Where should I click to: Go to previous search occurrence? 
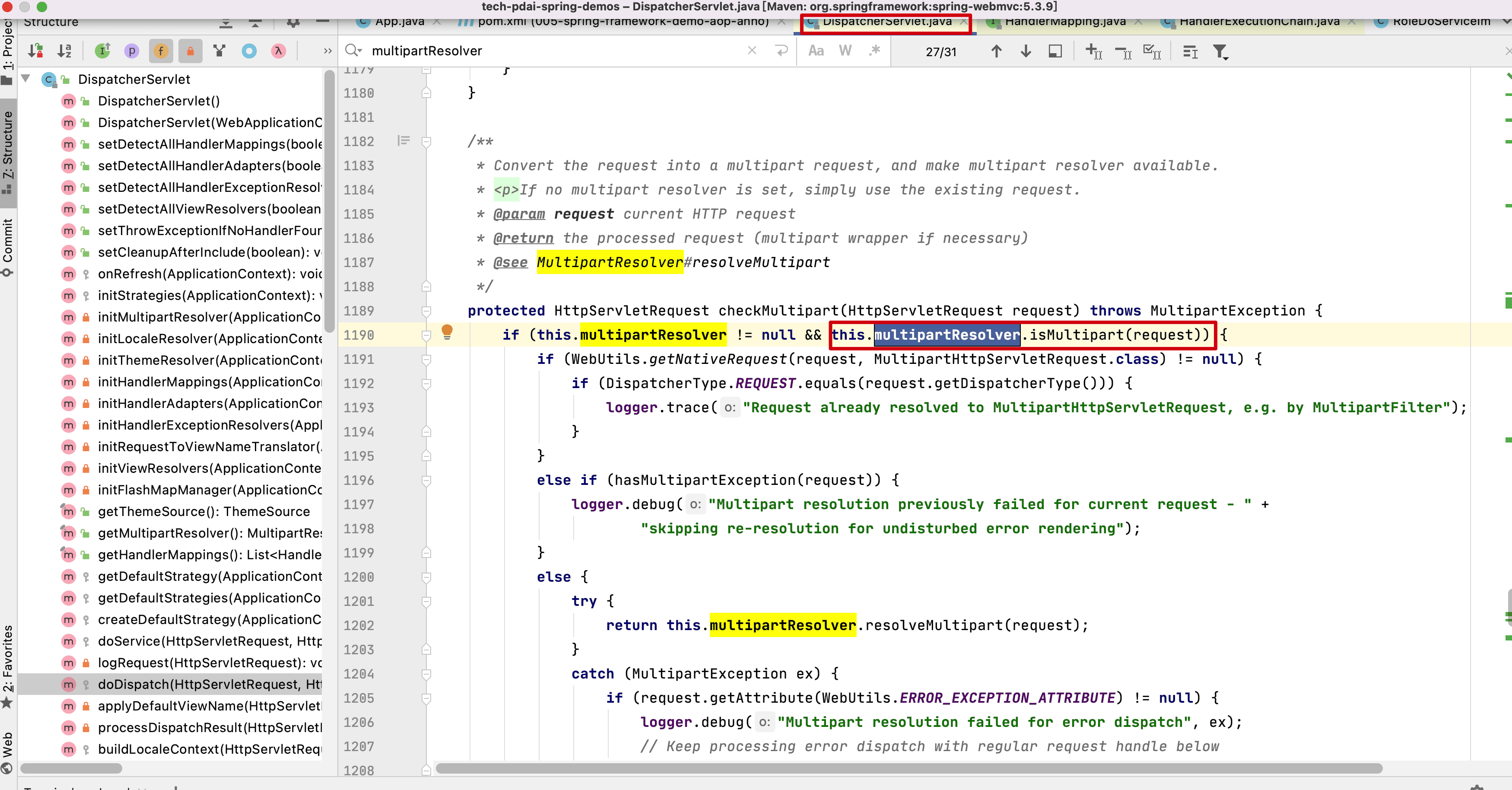click(x=996, y=51)
